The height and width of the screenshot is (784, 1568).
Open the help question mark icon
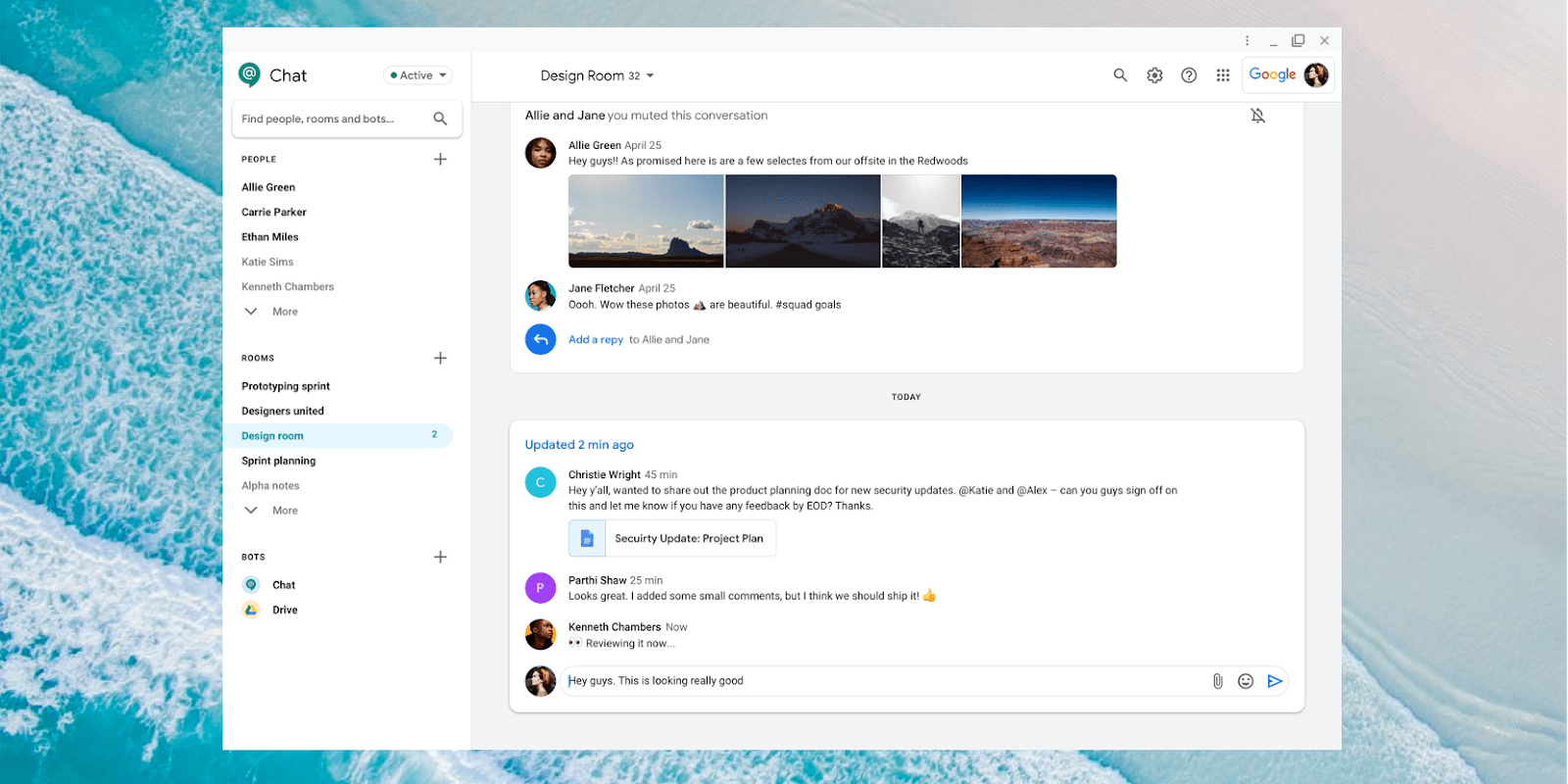click(1189, 75)
